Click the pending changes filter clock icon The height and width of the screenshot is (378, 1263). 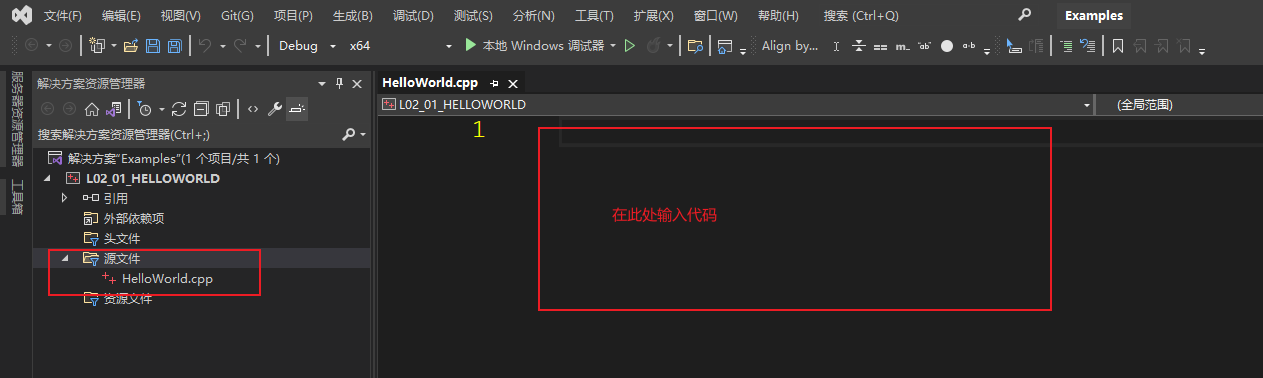click(145, 109)
